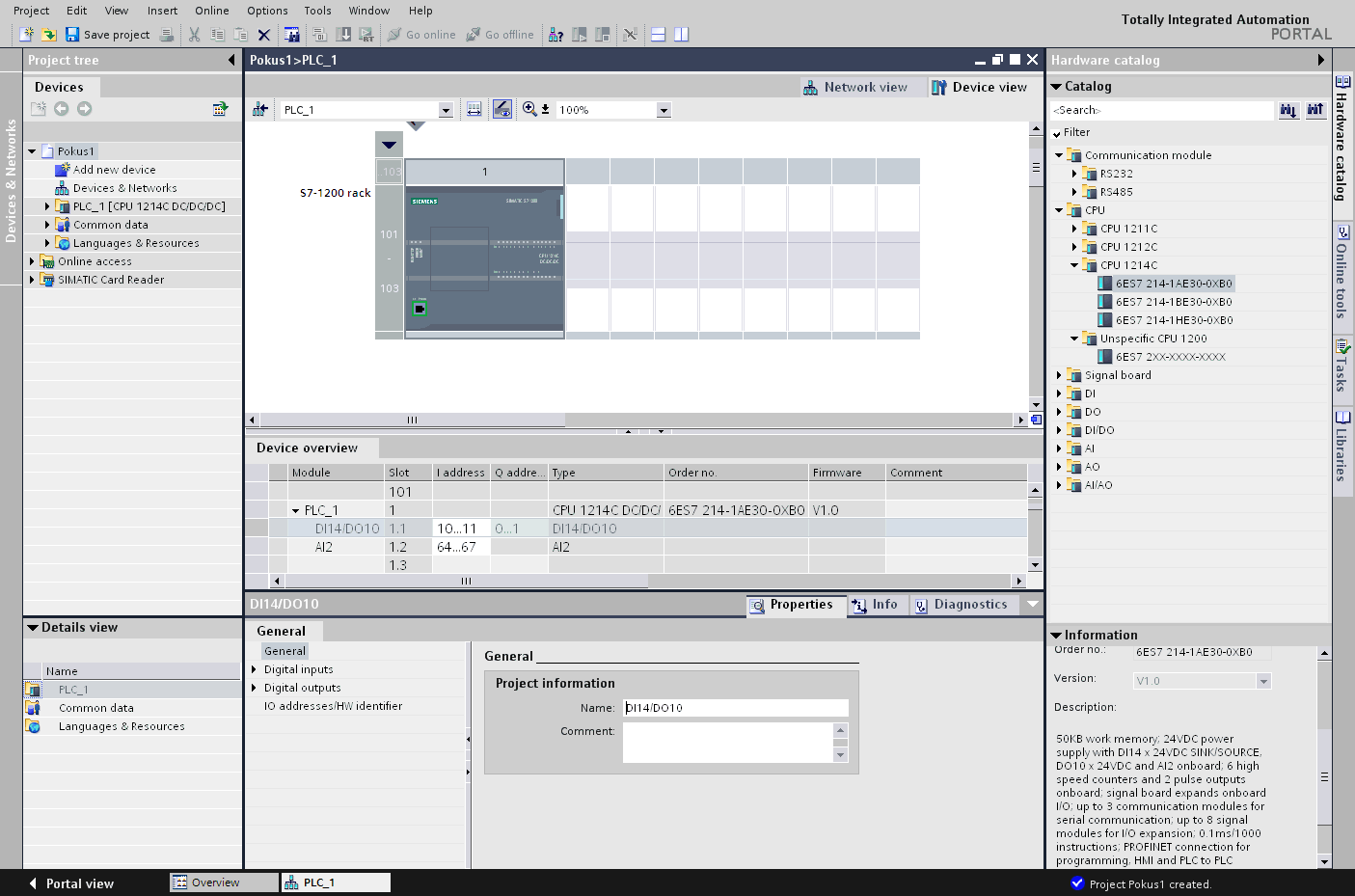Click the Accessible devices icon
1355x896 pixels.
point(556,35)
